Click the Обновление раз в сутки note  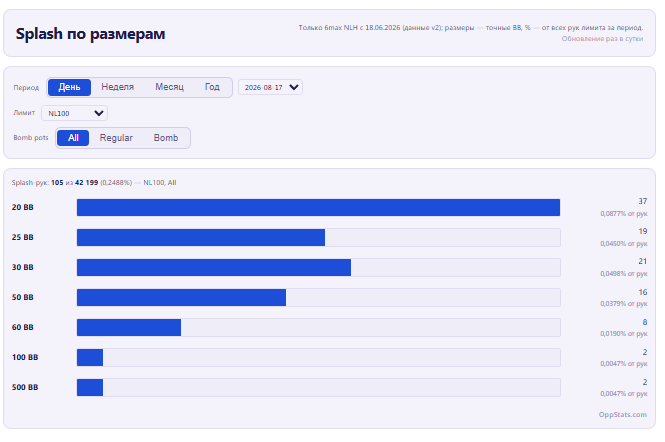tap(602, 39)
